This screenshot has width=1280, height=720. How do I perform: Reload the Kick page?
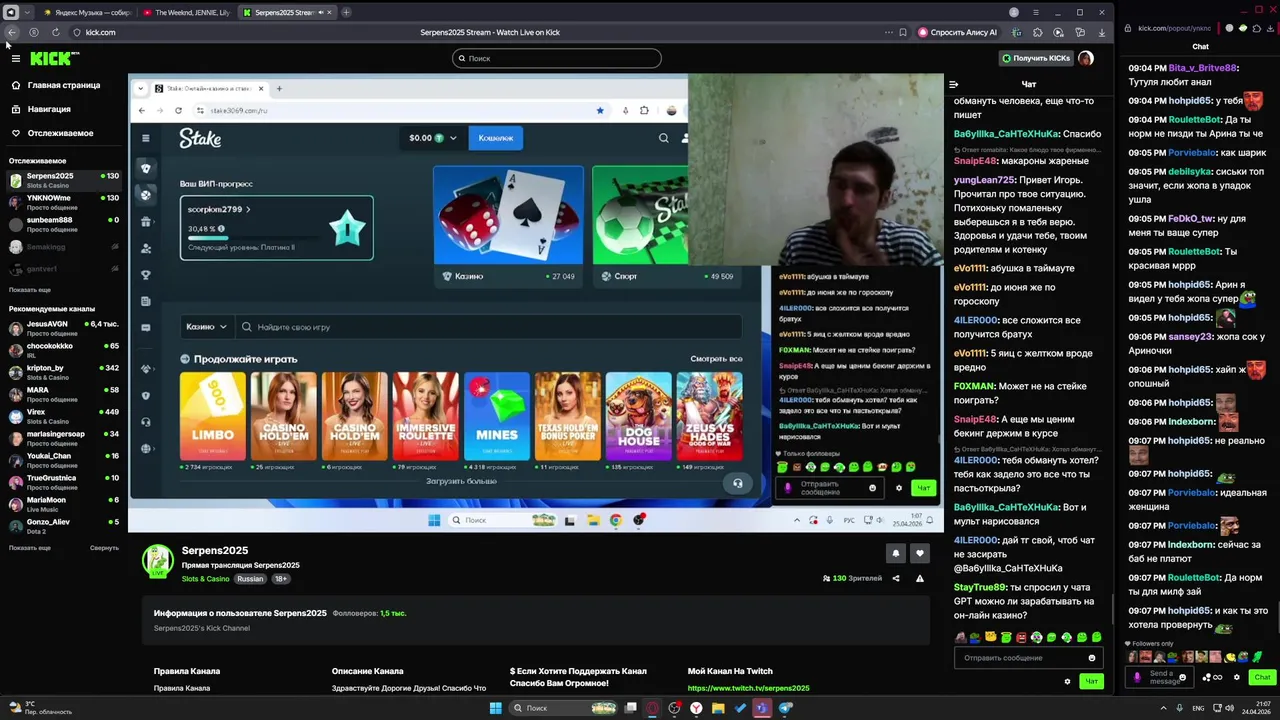coord(55,32)
